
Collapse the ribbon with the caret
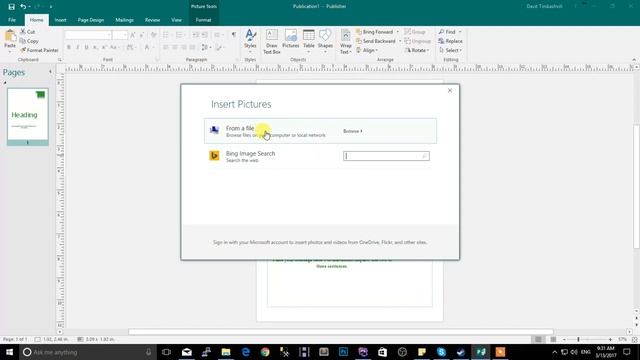[634, 60]
